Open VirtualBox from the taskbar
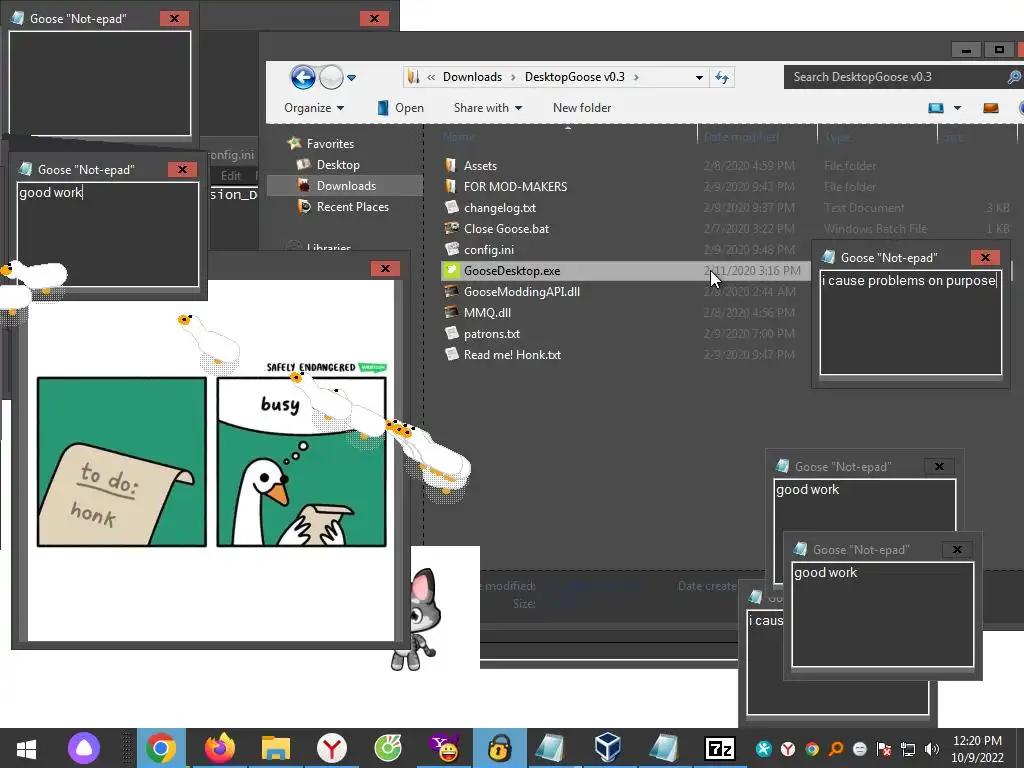Screen dimensions: 1024x768 tap(608, 748)
